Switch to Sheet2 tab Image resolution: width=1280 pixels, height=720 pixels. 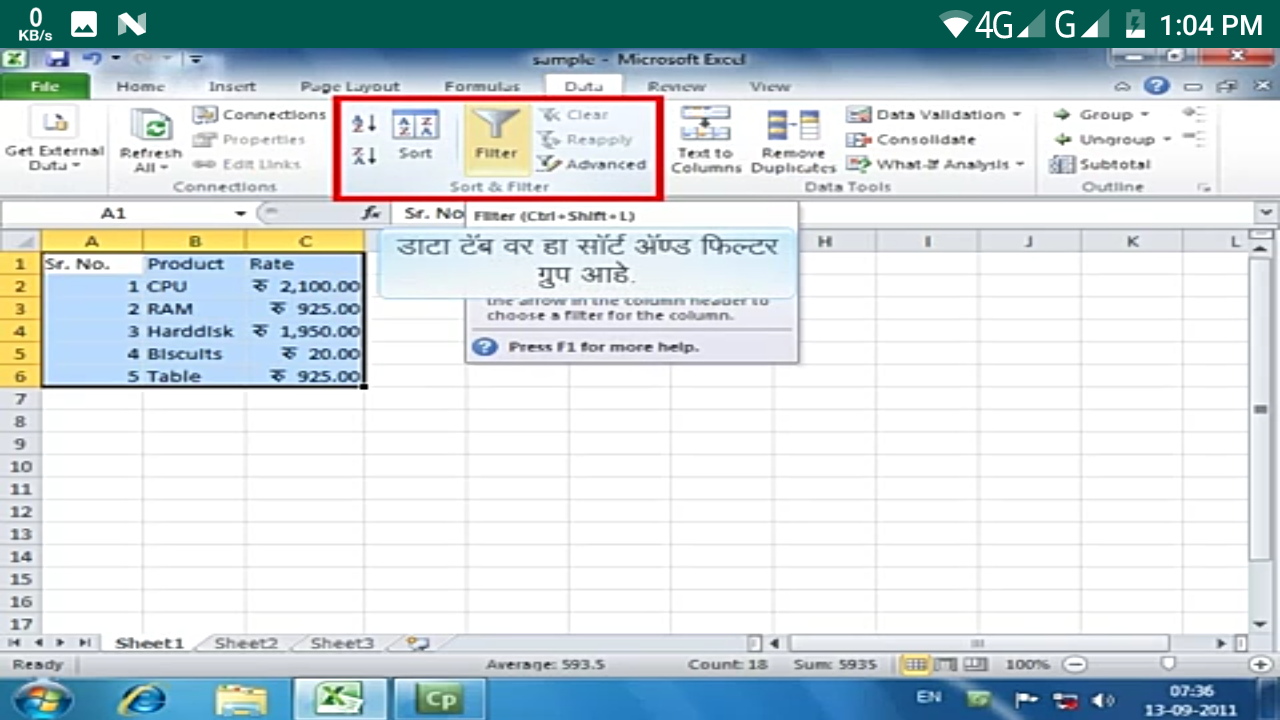click(246, 643)
